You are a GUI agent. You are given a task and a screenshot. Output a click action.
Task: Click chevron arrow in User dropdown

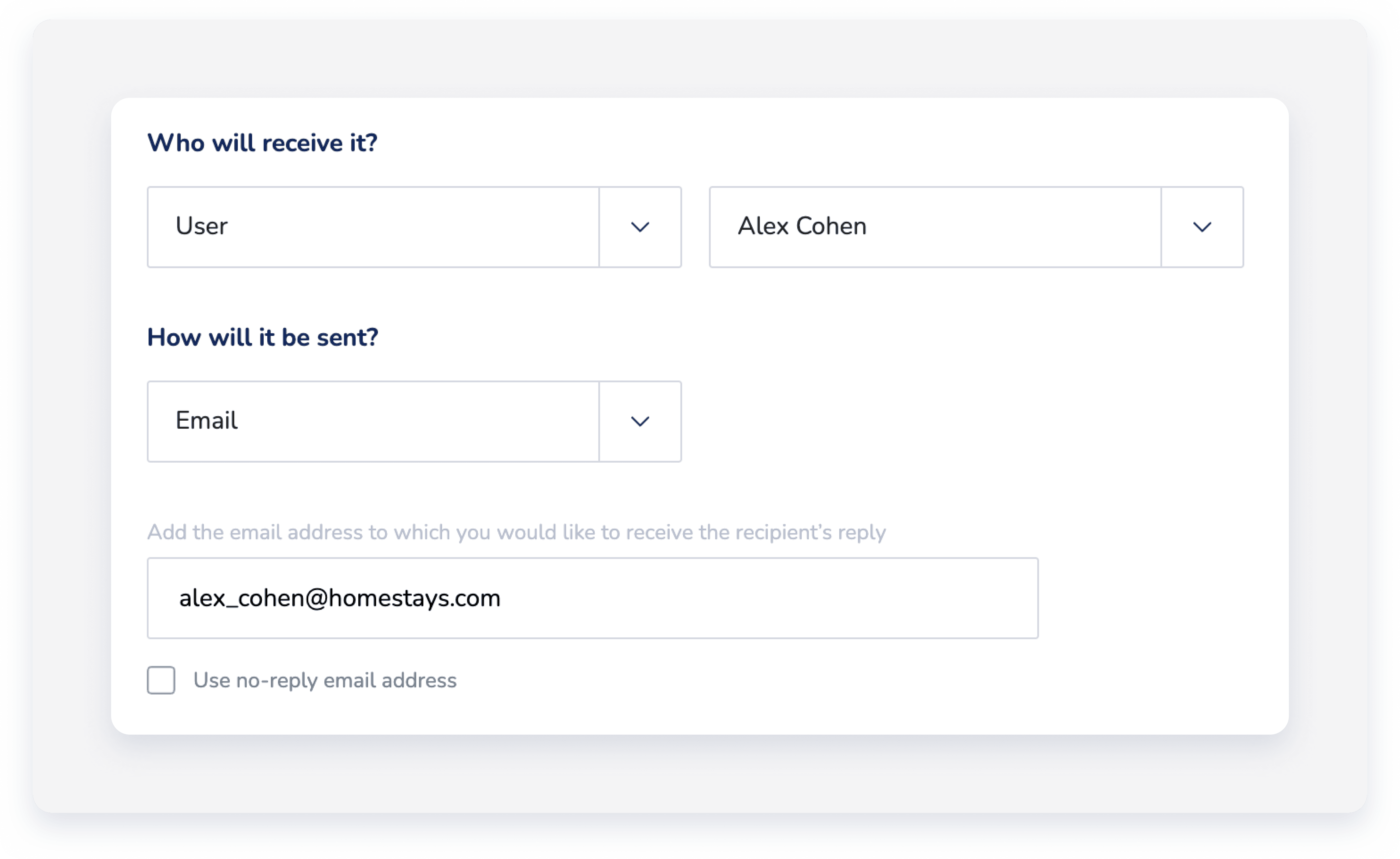pos(640,227)
